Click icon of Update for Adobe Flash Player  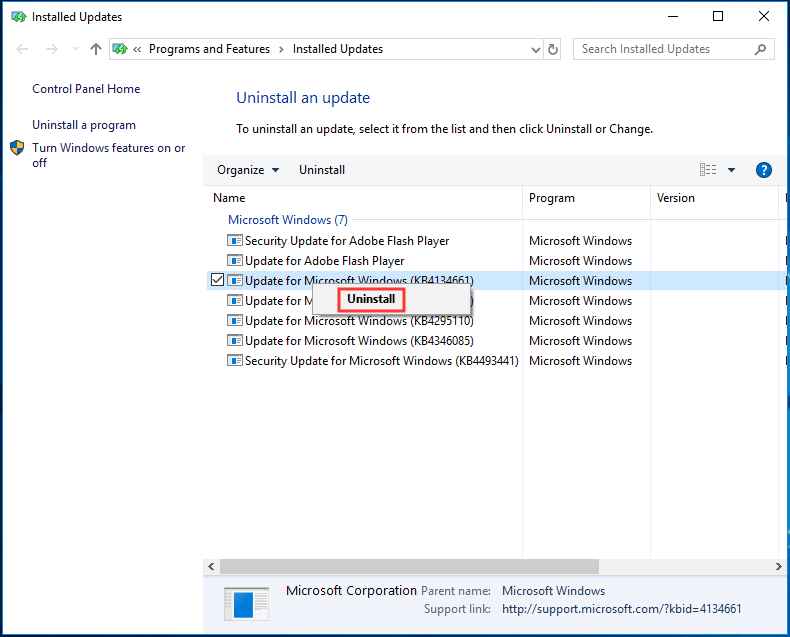click(x=234, y=261)
